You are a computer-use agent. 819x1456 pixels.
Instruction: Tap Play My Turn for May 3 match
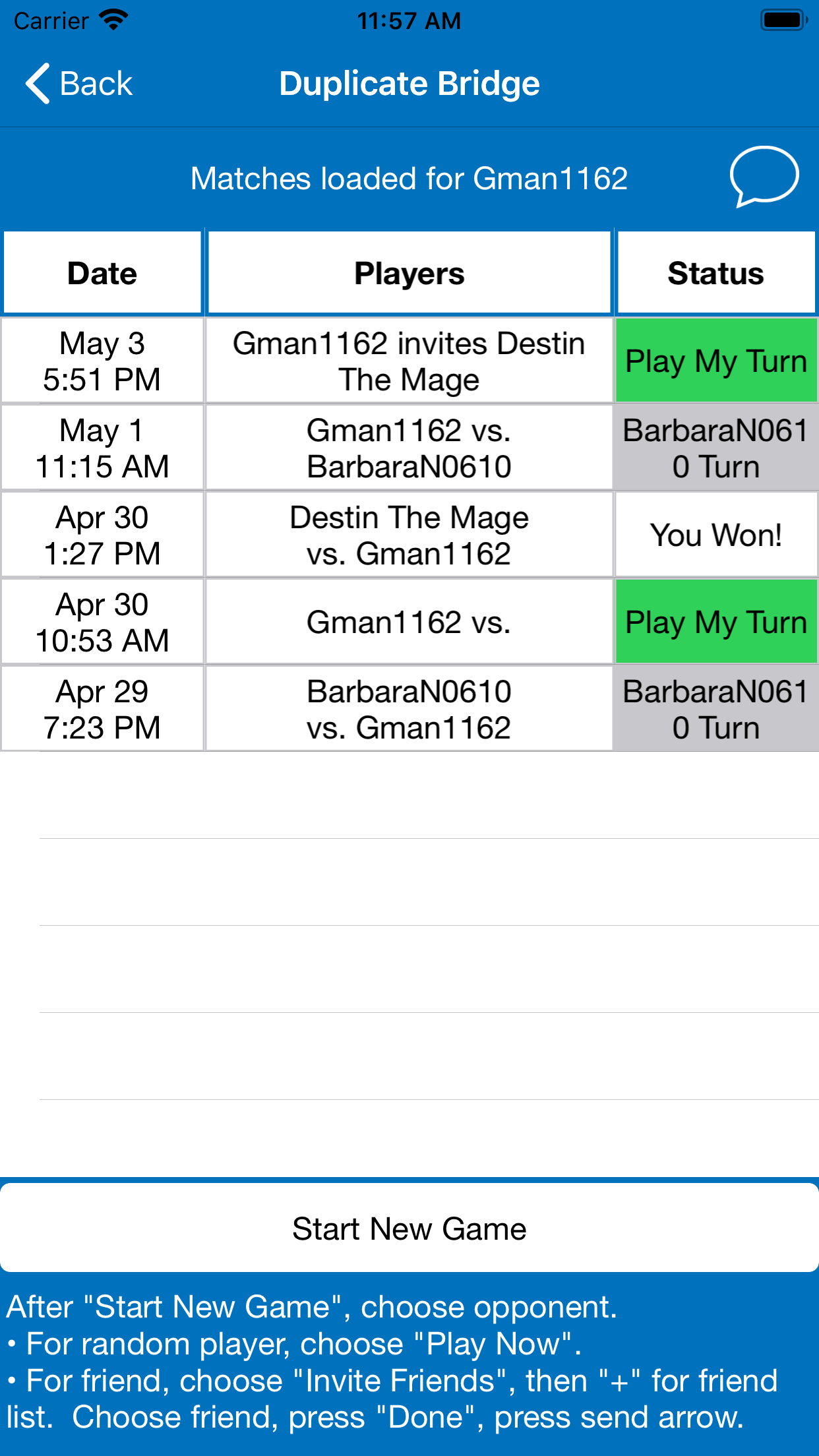(716, 361)
